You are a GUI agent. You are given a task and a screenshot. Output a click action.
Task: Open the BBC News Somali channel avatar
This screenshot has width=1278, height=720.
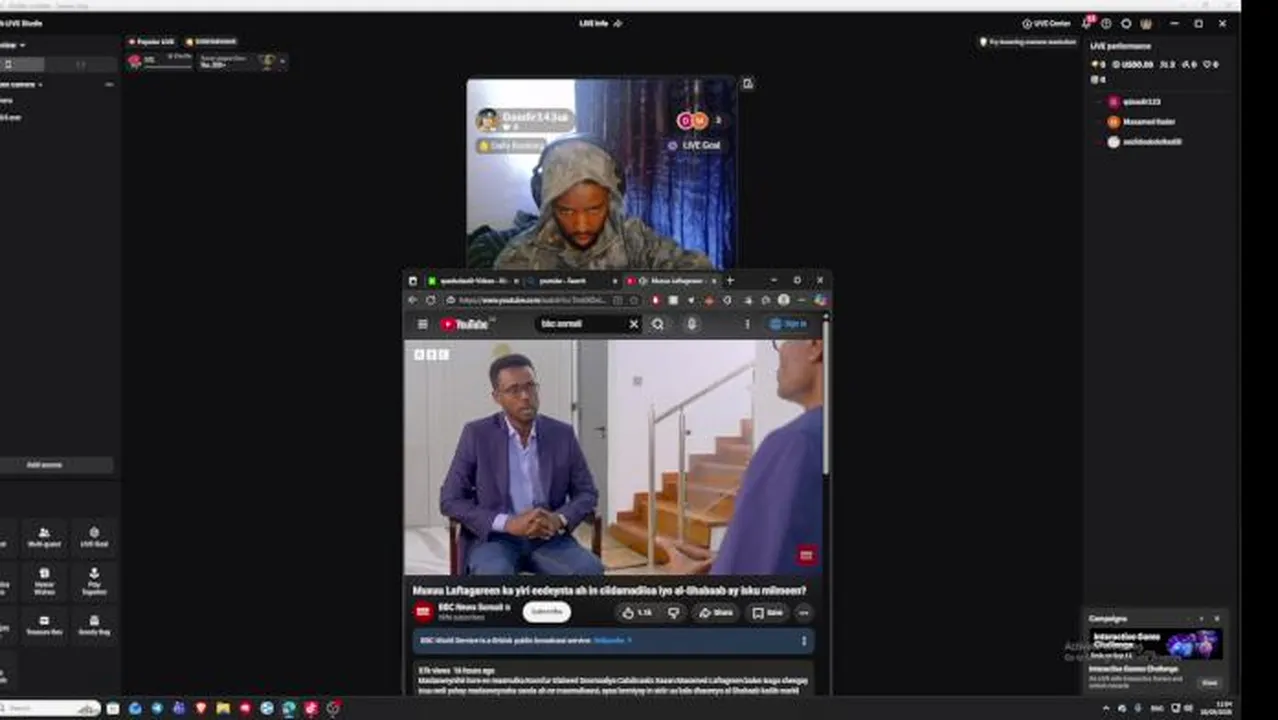click(x=423, y=612)
